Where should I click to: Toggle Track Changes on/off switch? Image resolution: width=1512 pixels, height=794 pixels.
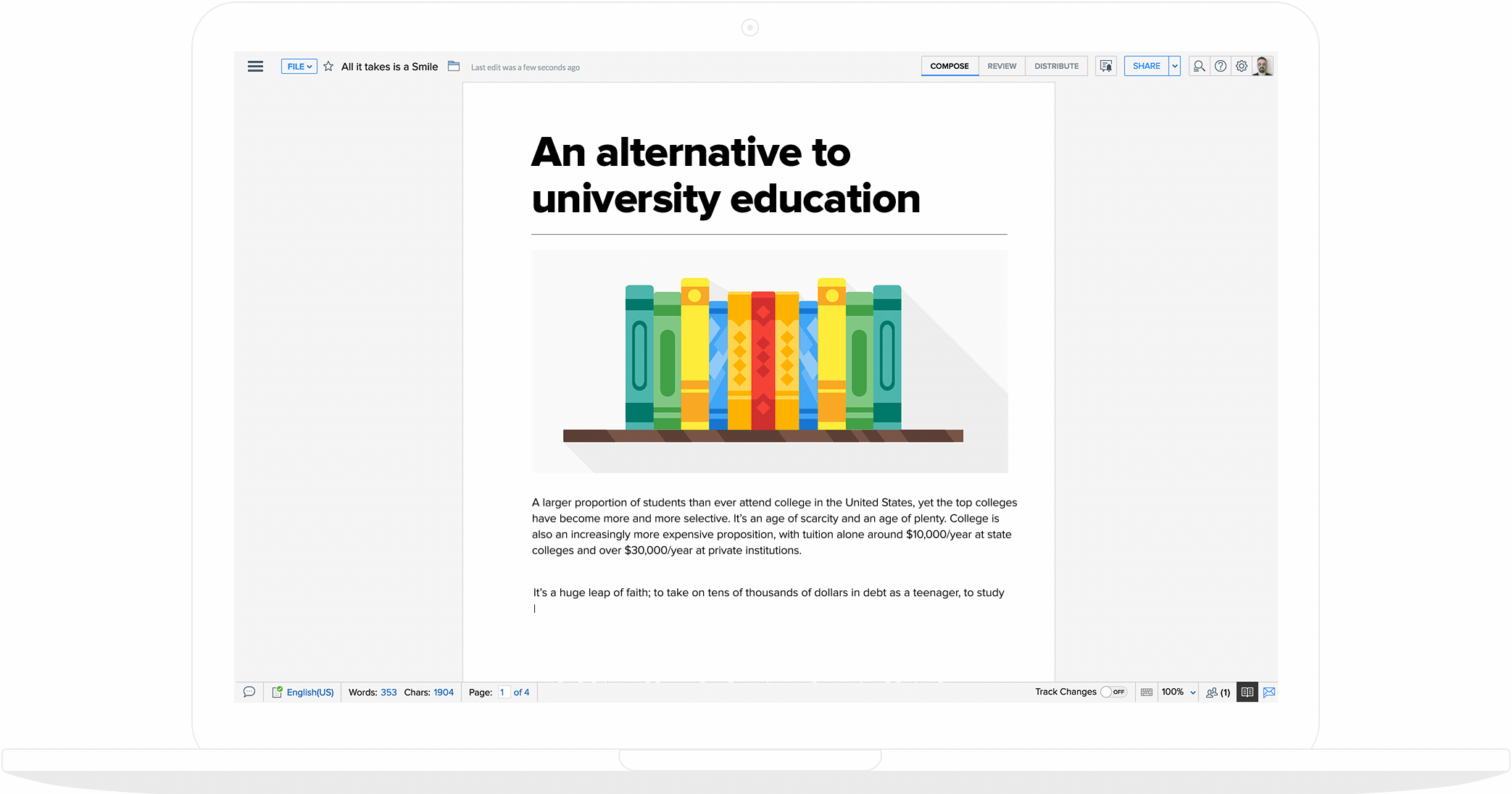point(1113,692)
